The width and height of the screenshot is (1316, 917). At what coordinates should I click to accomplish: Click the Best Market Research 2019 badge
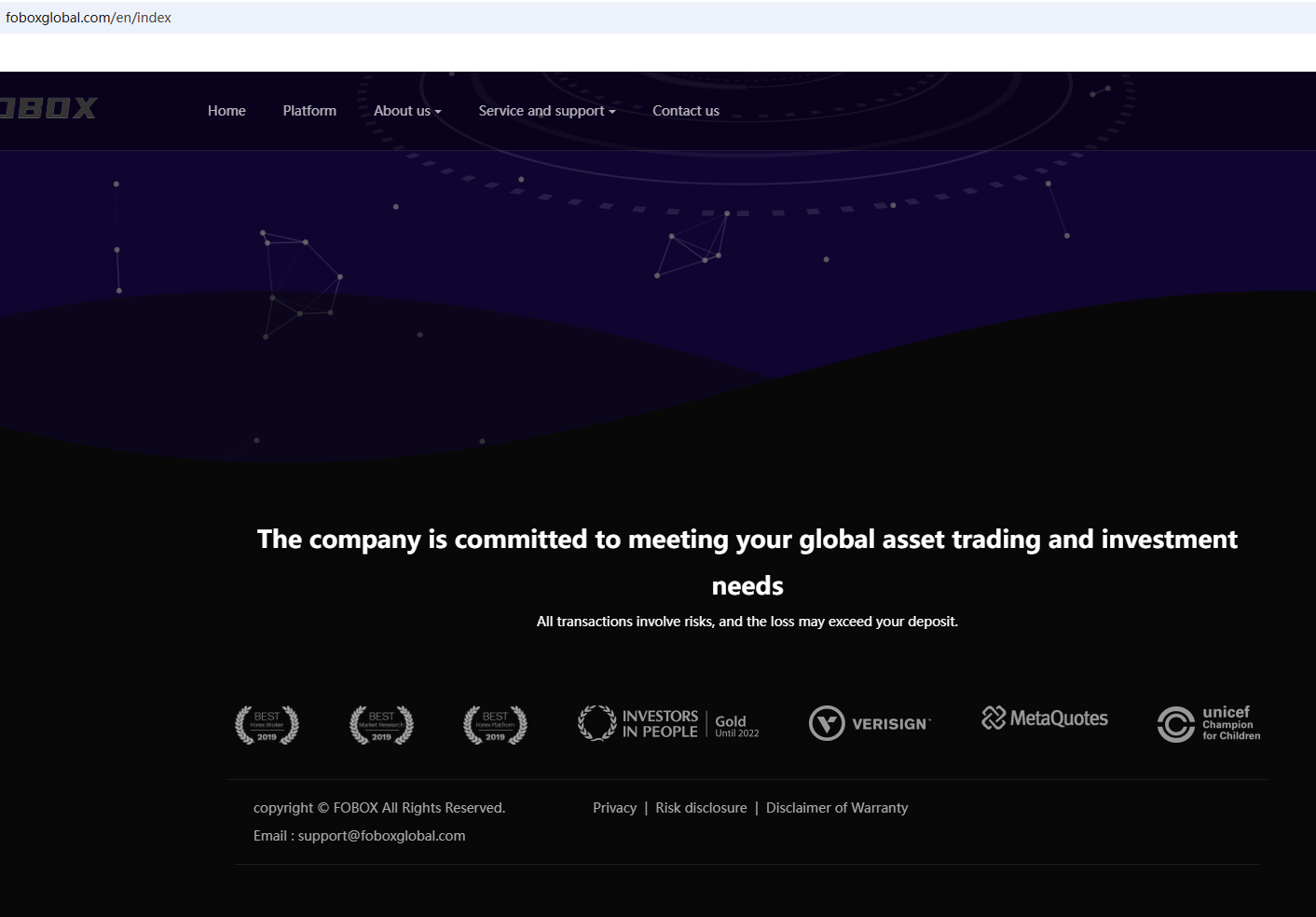[x=381, y=724]
